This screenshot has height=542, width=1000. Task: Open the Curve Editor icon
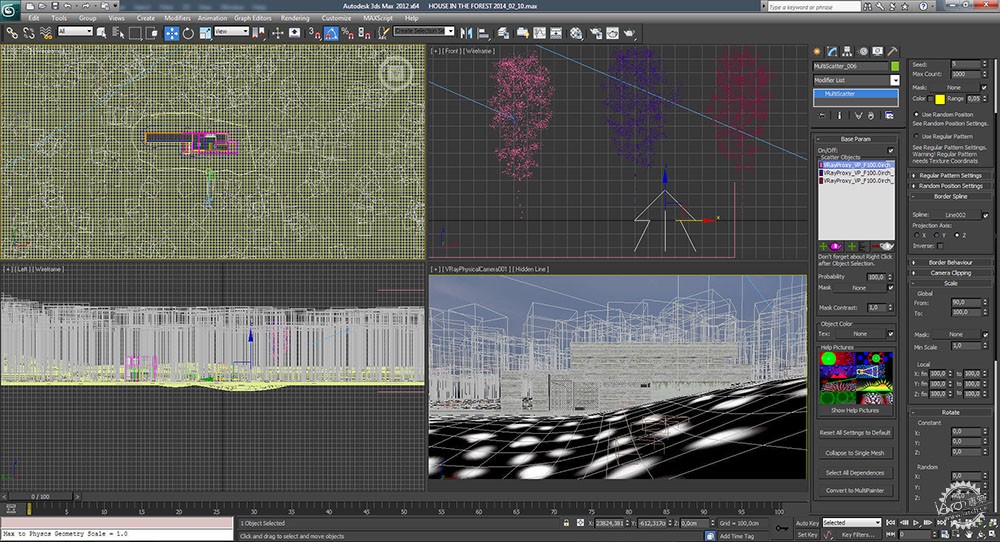tap(540, 33)
